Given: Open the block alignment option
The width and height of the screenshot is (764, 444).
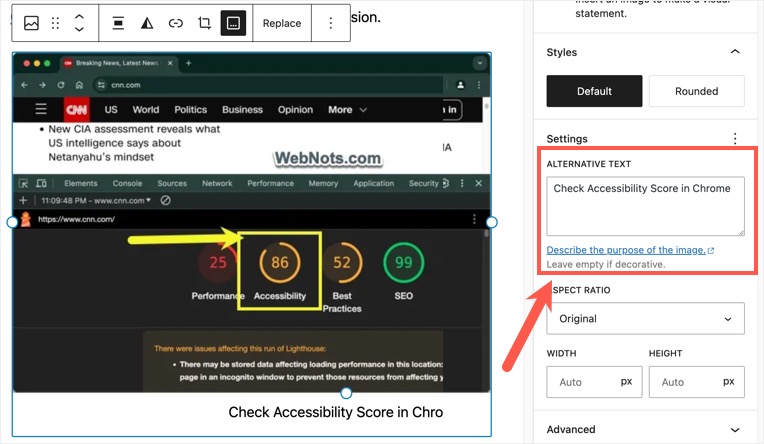Looking at the screenshot, I should [x=118, y=23].
